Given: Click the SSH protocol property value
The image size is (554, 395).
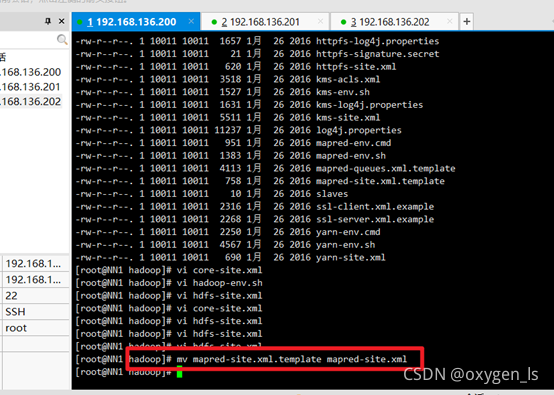Looking at the screenshot, I should pyautogui.click(x=36, y=312).
